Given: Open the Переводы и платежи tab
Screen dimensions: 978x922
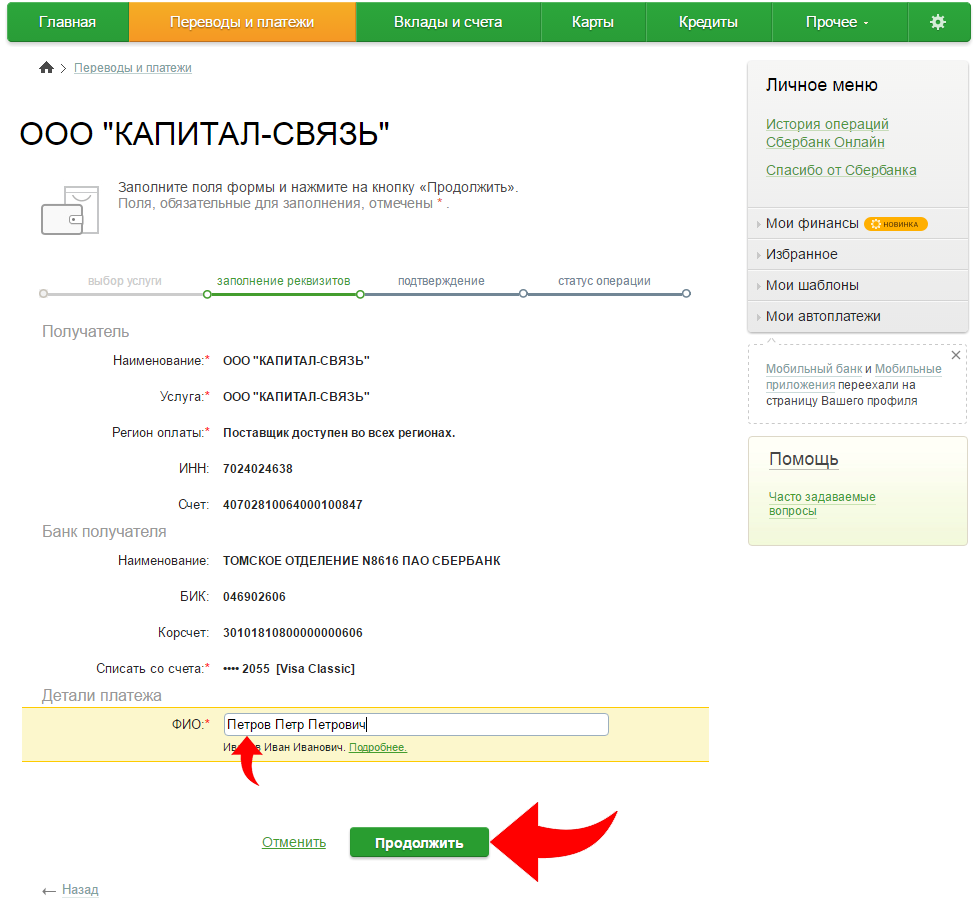Looking at the screenshot, I should [242, 22].
